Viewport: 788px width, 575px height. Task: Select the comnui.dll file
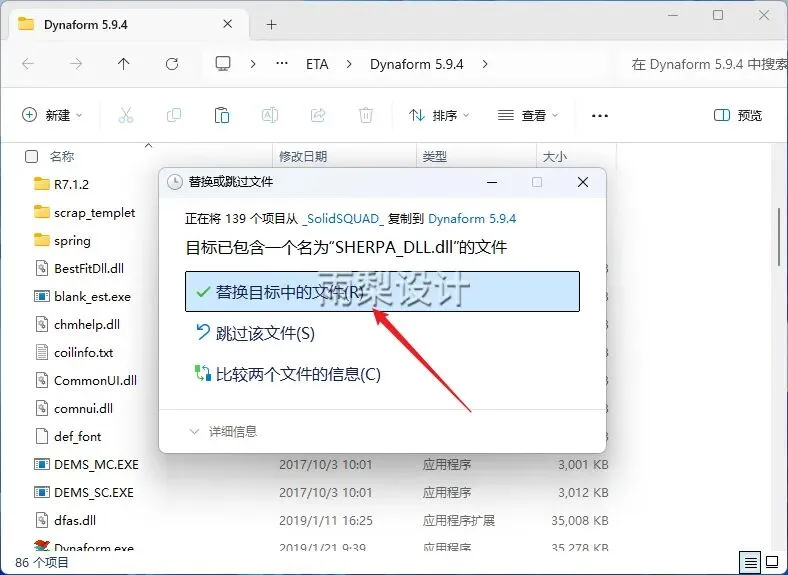83,409
